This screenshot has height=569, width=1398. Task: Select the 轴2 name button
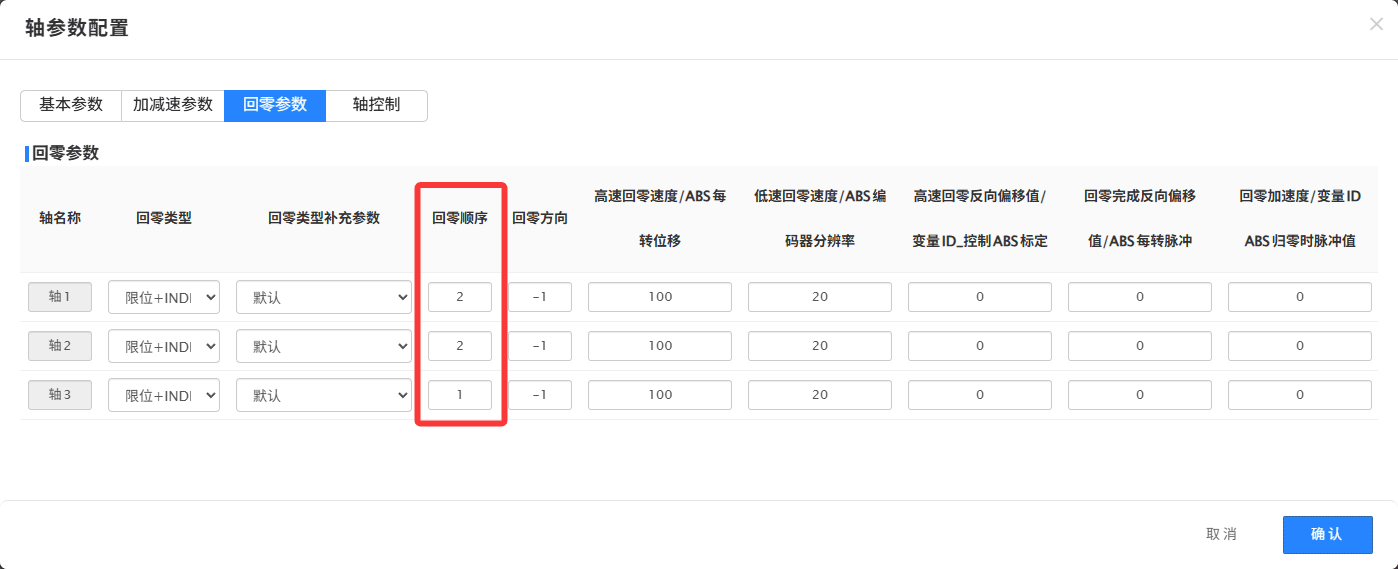60,346
